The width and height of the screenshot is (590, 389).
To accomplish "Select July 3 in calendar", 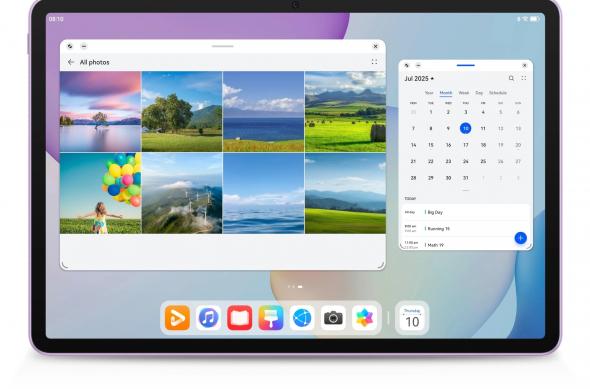I will pos(465,112).
